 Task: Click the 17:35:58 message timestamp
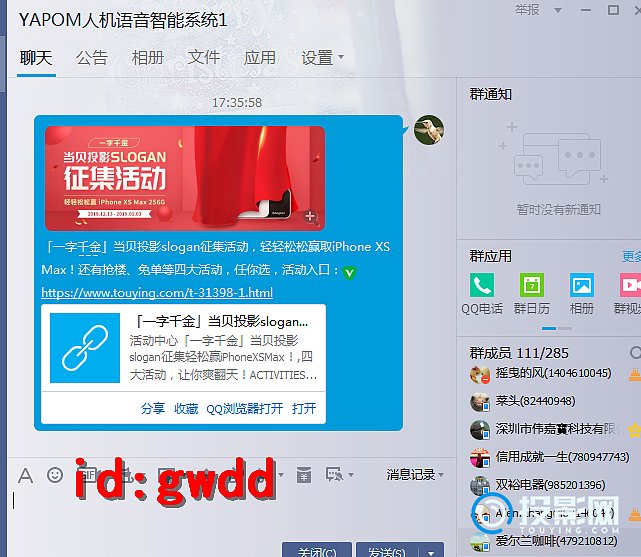[x=237, y=102]
